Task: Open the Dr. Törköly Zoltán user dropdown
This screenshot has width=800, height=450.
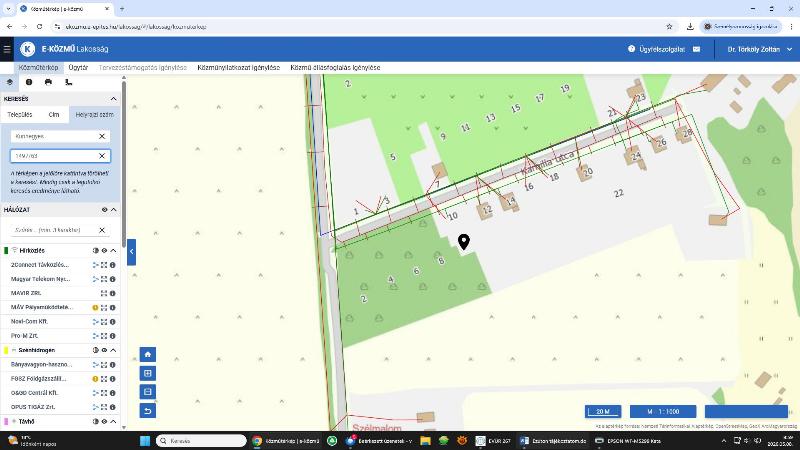Action: tap(760, 49)
